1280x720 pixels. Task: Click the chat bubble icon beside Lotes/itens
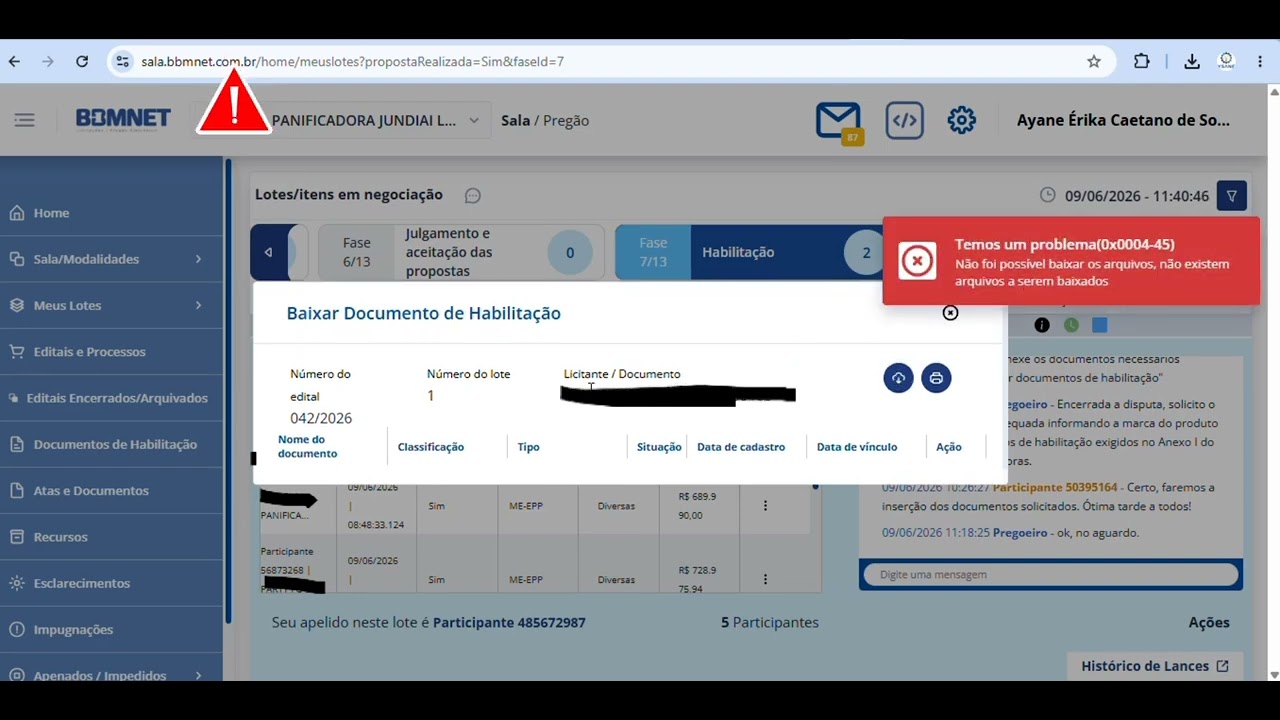473,195
